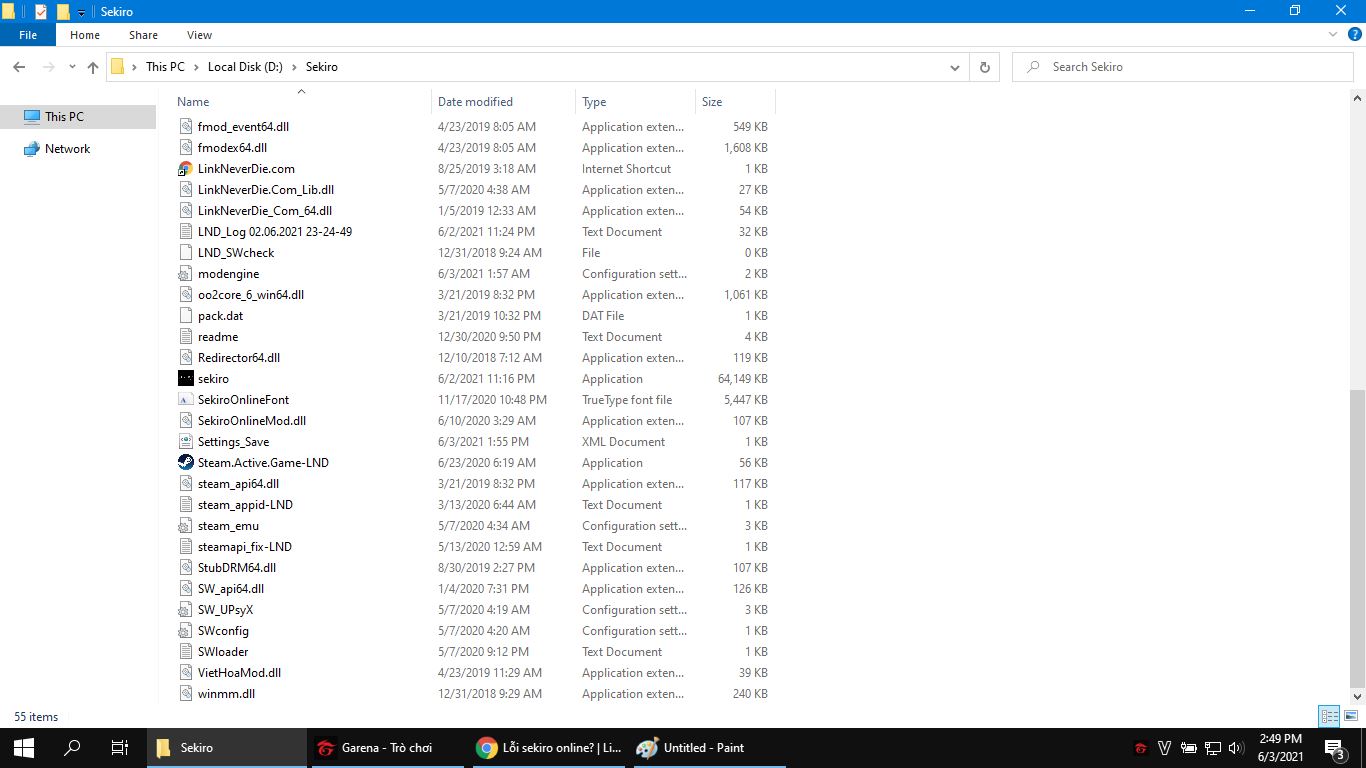
Task: Expand the recent locations chevron beside the Back button
Action: 70,66
